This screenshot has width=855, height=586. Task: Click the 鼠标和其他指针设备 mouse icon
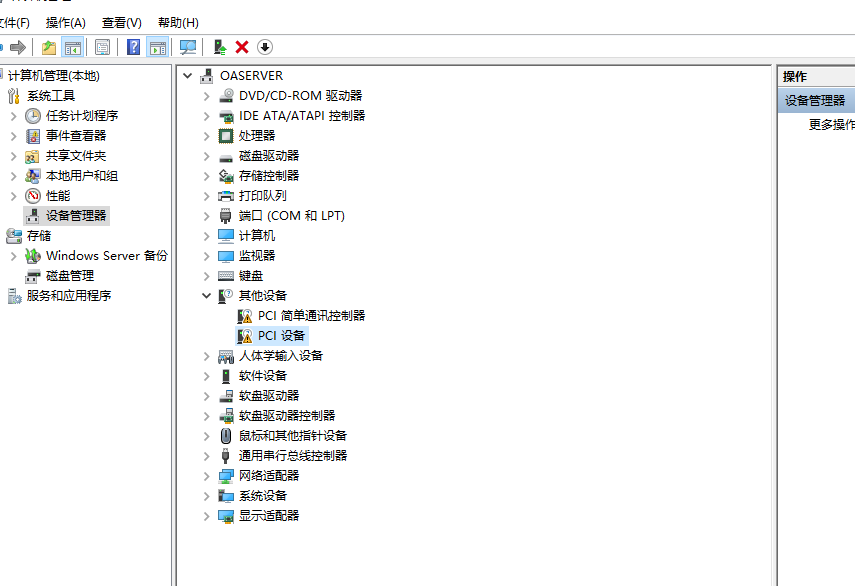pyautogui.click(x=226, y=436)
